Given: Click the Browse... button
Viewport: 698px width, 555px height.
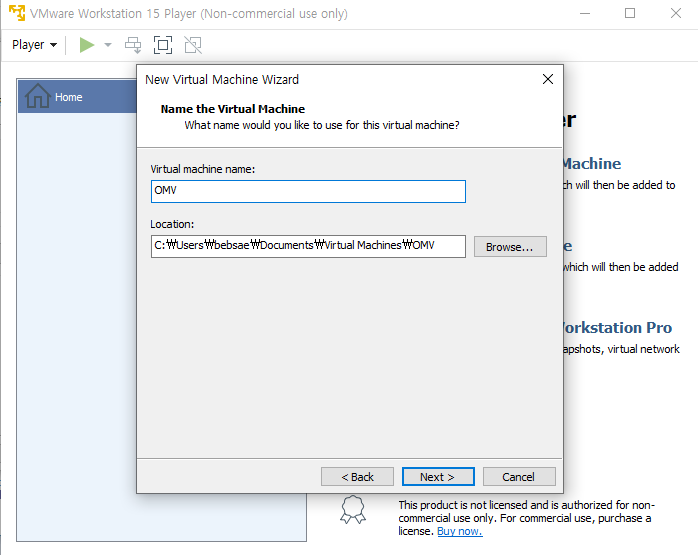Looking at the screenshot, I should click(510, 247).
